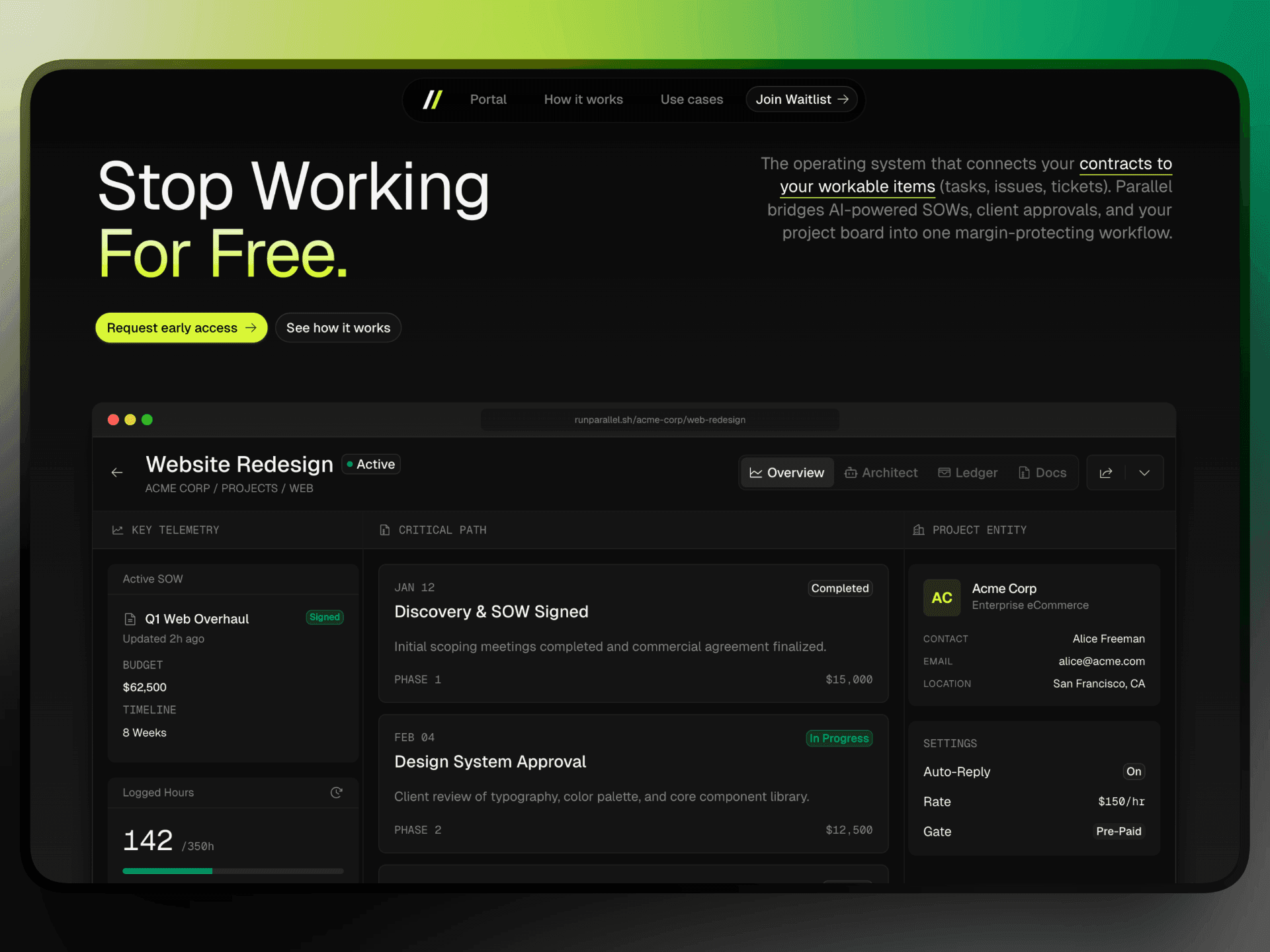Toggle the Auto-Reply On setting
The width and height of the screenshot is (1270, 952).
click(1133, 772)
